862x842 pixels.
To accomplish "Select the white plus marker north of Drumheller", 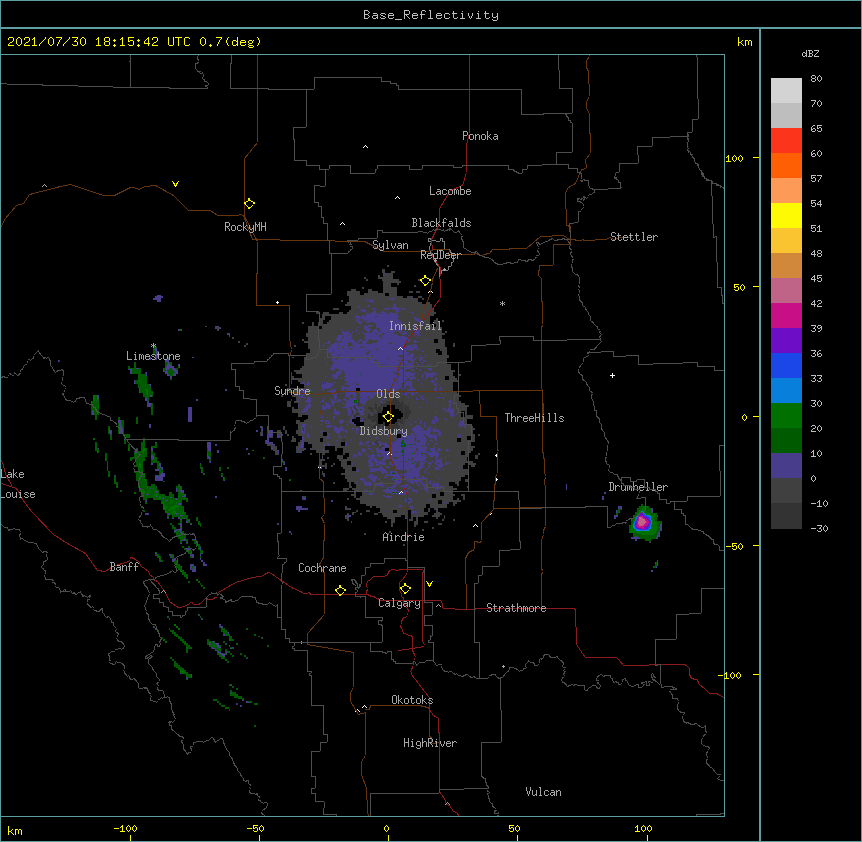I will [612, 375].
